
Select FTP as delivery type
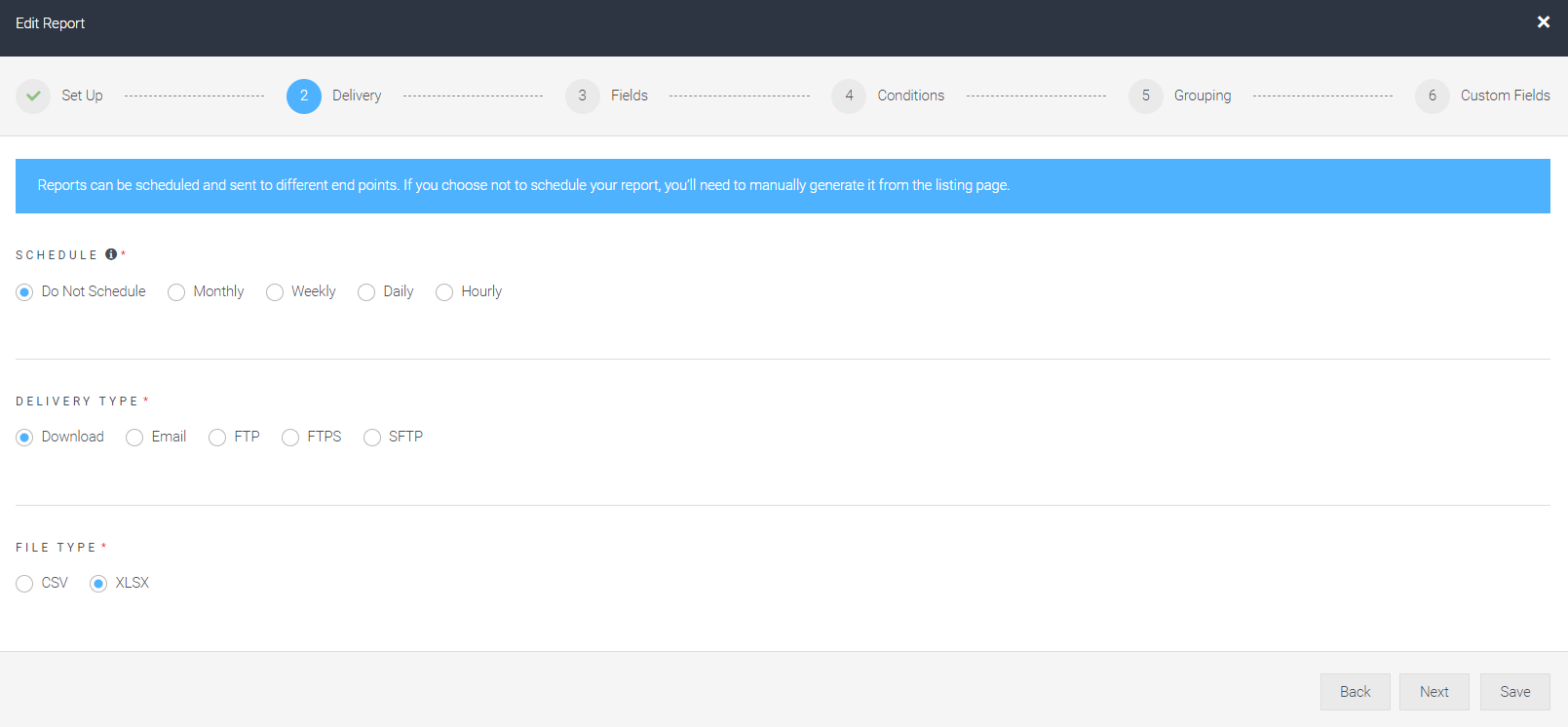pos(217,438)
